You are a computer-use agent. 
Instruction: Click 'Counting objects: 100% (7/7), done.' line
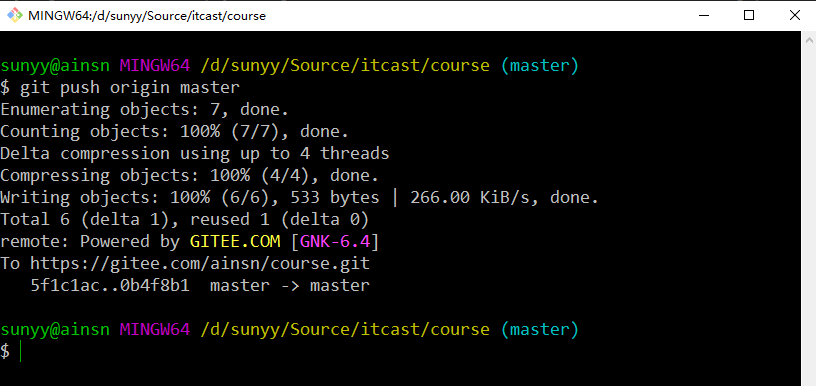(x=174, y=132)
